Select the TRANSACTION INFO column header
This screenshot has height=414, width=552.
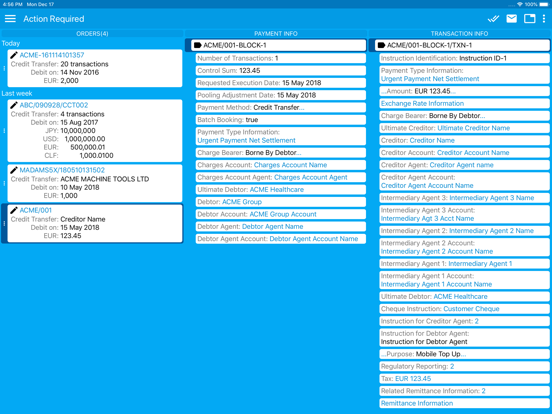459,33
